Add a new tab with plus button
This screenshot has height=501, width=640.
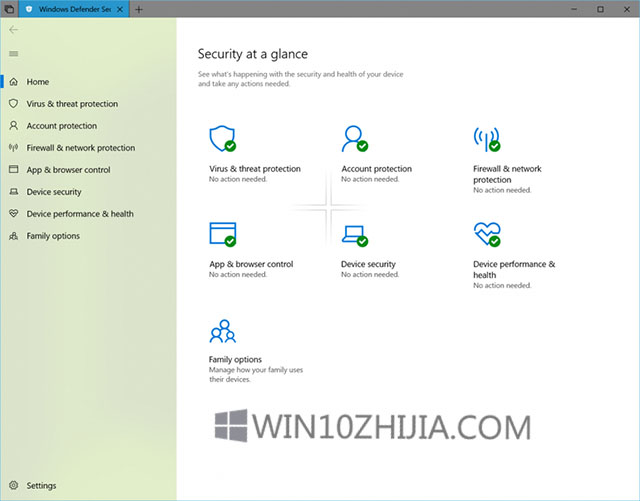point(139,9)
